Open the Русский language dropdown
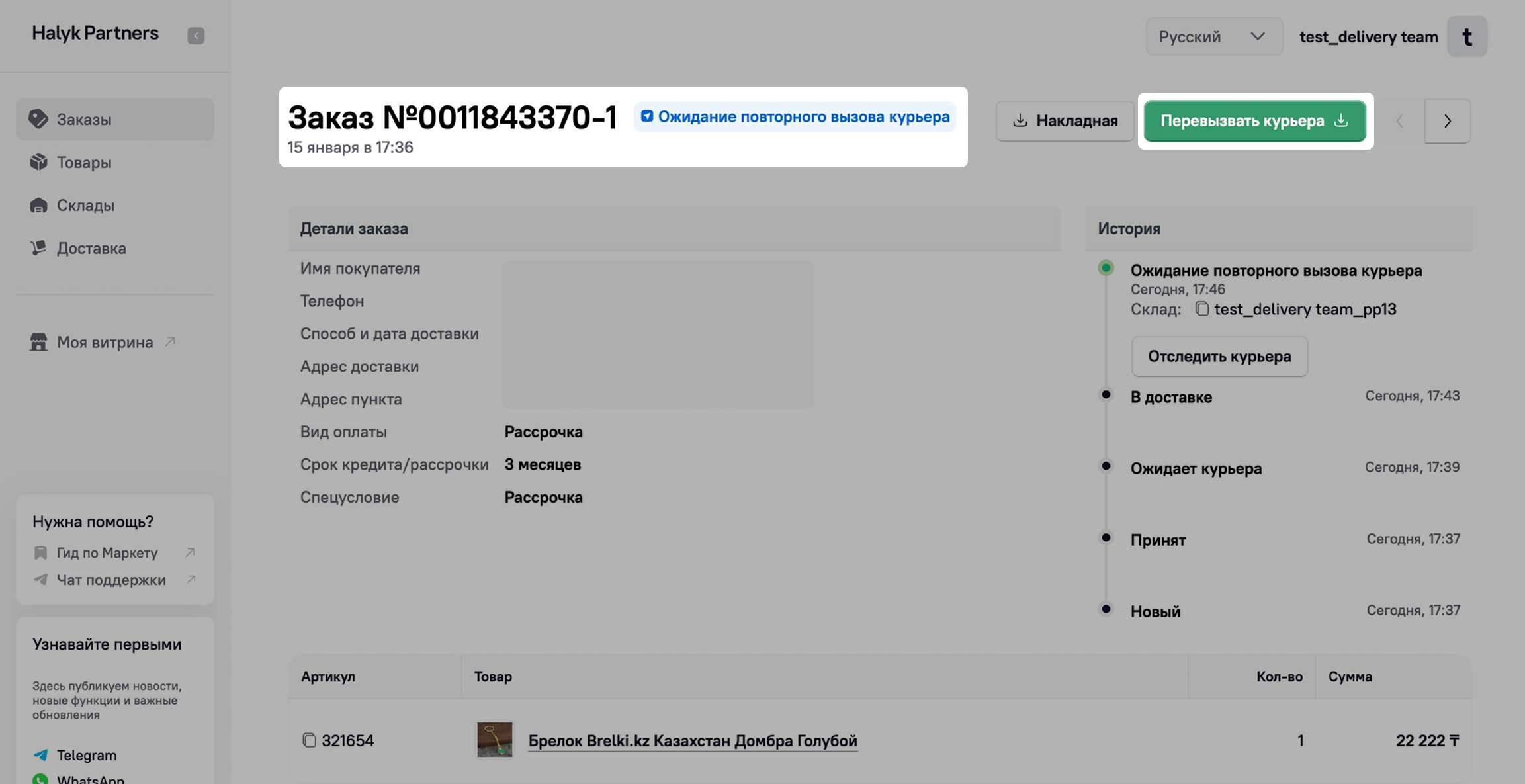This screenshot has width=1525, height=784. (1213, 37)
